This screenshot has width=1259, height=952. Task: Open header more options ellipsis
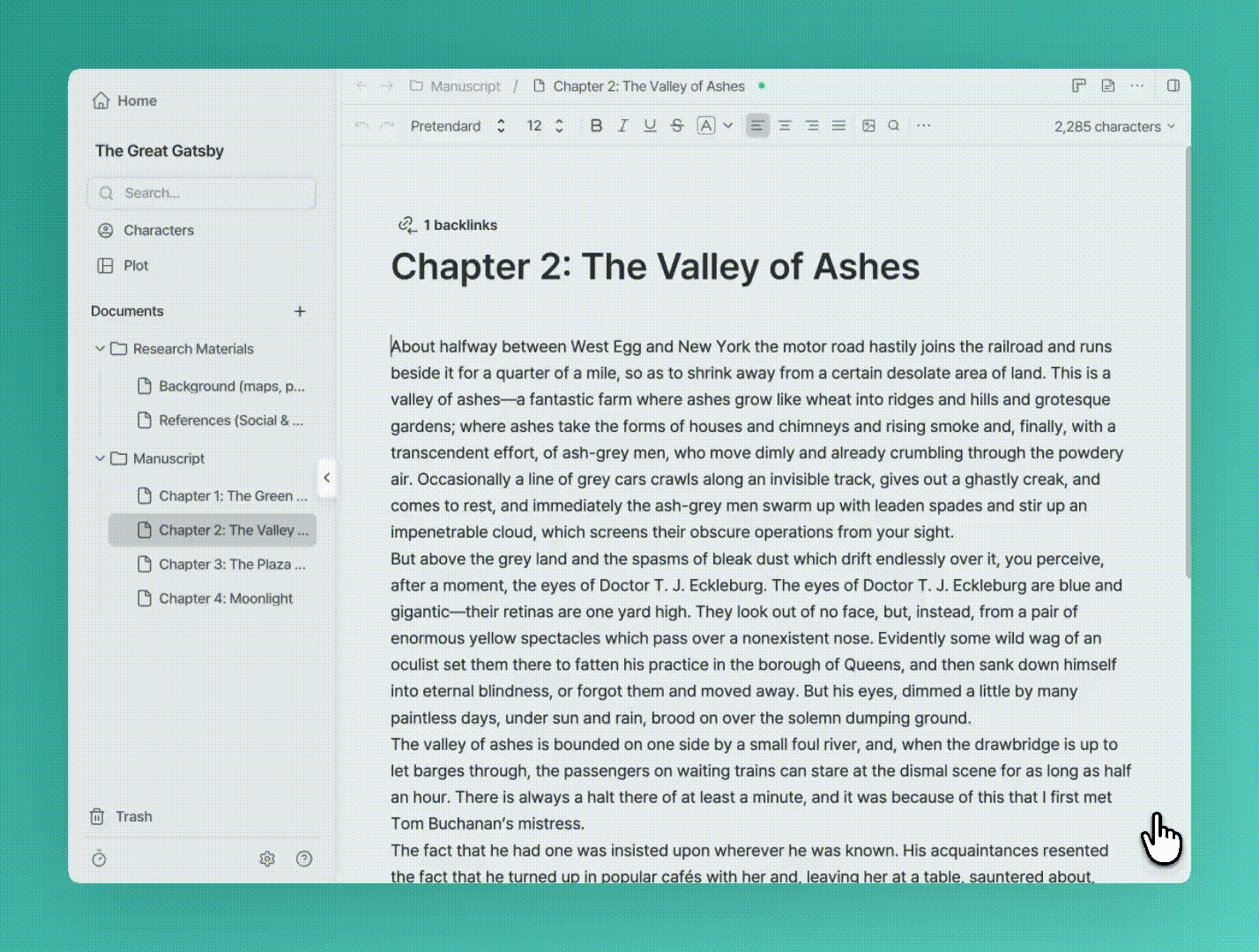pyautogui.click(x=1137, y=86)
